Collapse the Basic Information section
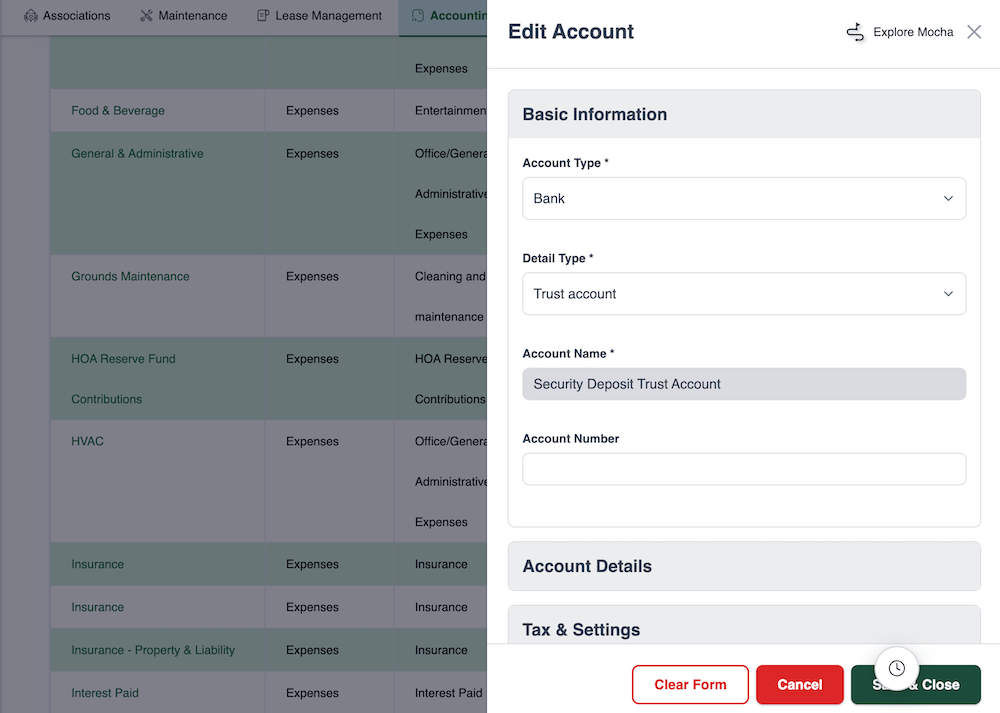The width and height of the screenshot is (1000, 713). [x=744, y=114]
